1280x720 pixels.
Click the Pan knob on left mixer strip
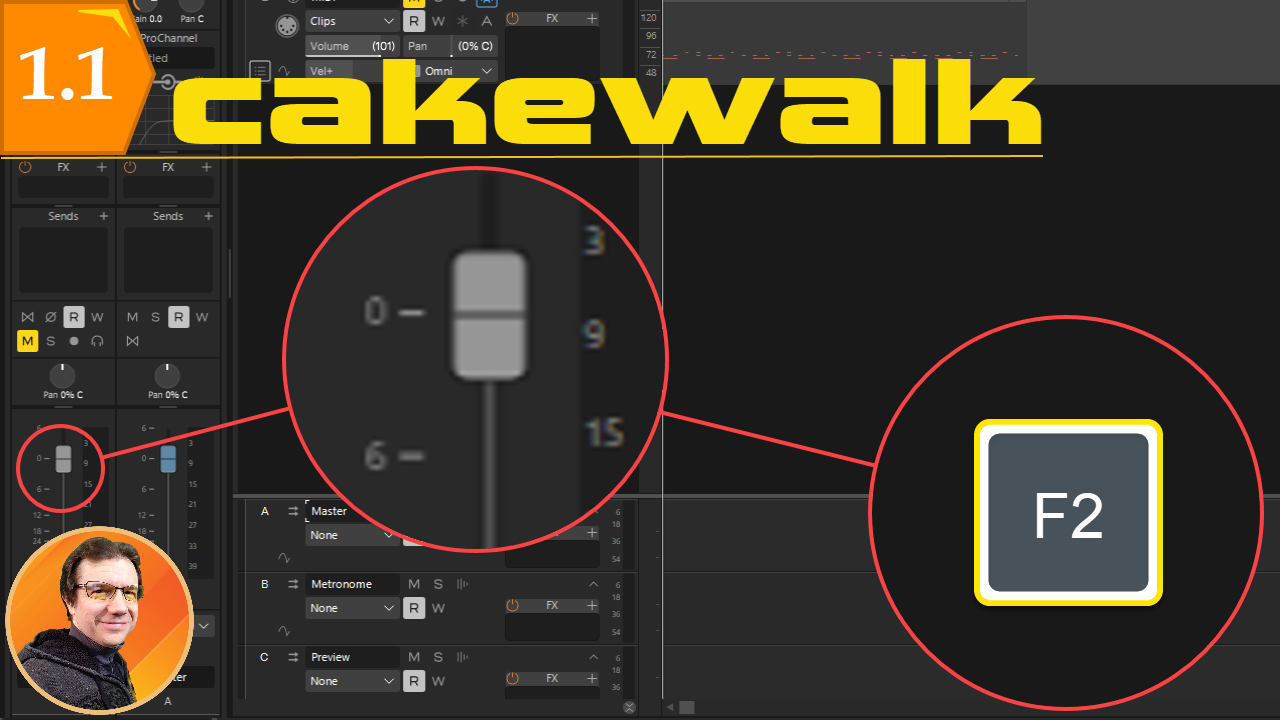[62, 376]
